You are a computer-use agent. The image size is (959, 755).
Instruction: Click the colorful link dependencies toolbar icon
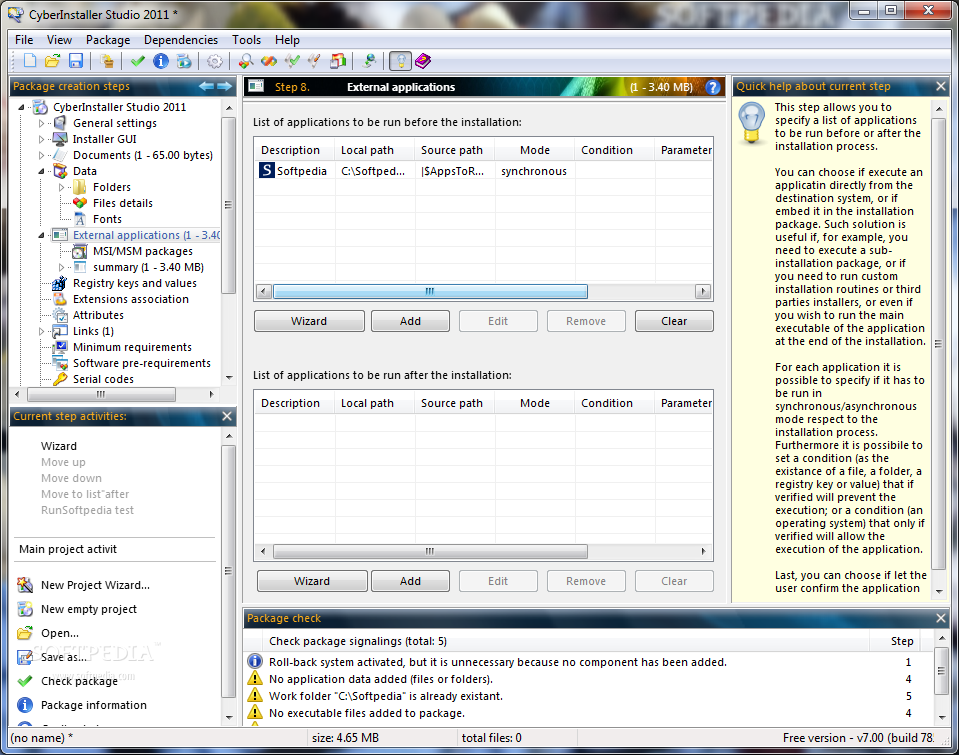click(x=269, y=61)
